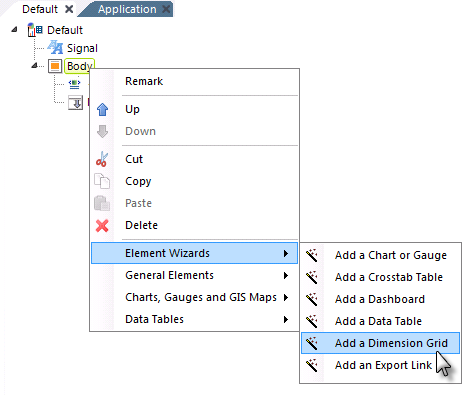Click wand icon for Add a Data Table
465x395 pixels.
click(312, 321)
